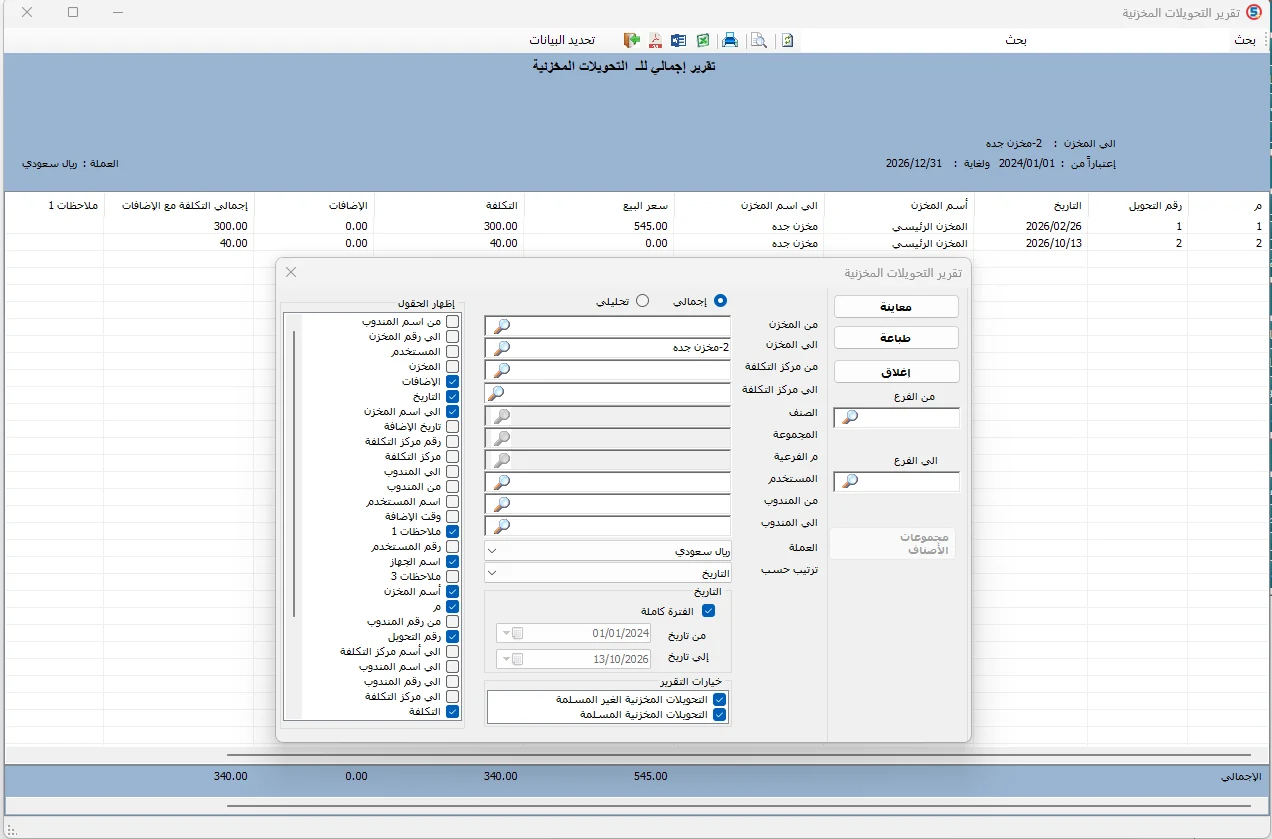Image resolution: width=1272 pixels, height=839 pixels.
Task: Open lookup for من المندوب field
Action: click(502, 503)
